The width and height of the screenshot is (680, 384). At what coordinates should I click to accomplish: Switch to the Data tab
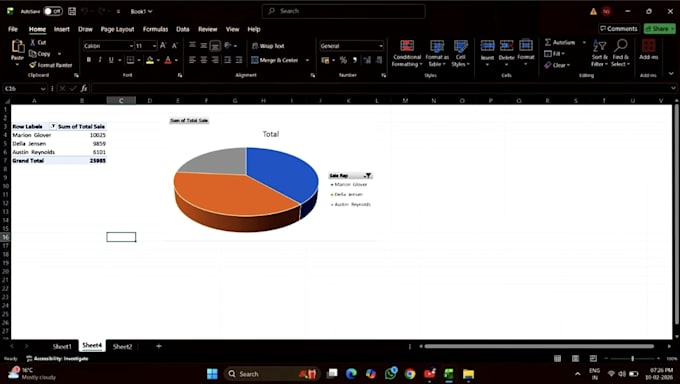(183, 29)
